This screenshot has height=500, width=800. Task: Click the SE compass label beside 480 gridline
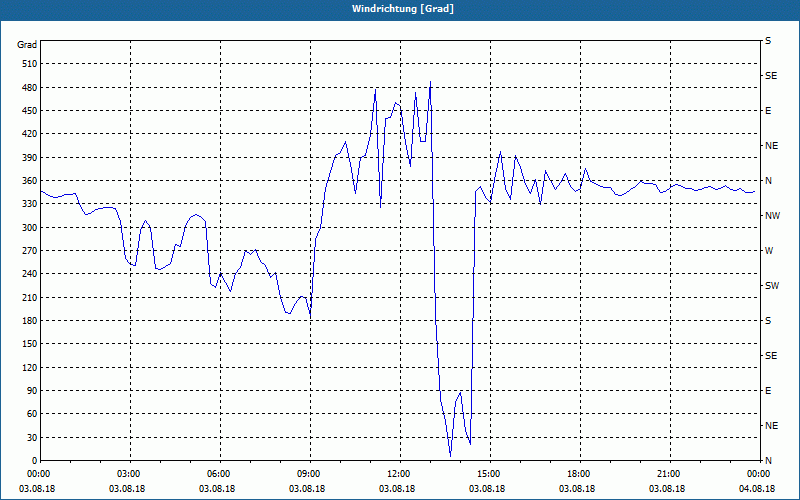click(771, 76)
